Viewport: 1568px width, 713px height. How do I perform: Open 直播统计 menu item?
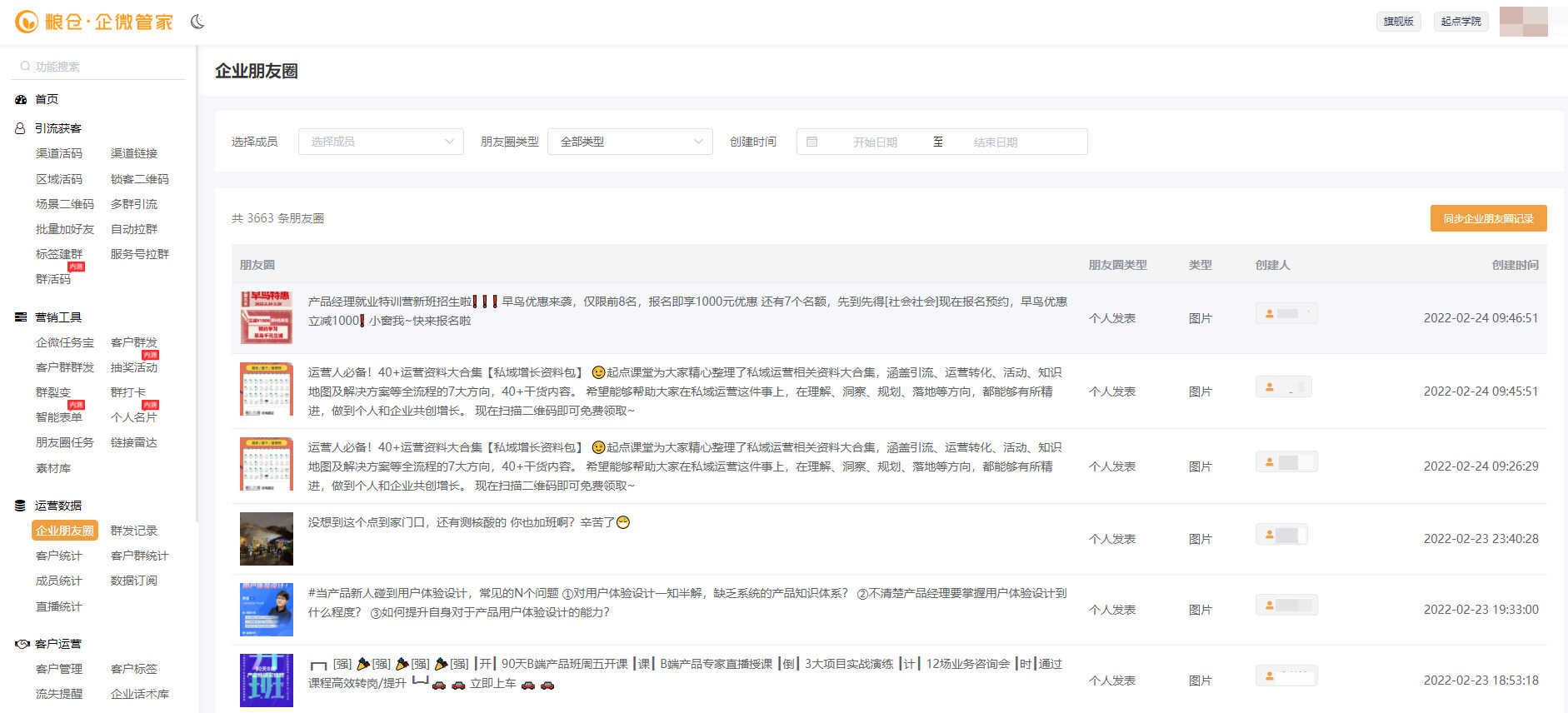[x=59, y=606]
